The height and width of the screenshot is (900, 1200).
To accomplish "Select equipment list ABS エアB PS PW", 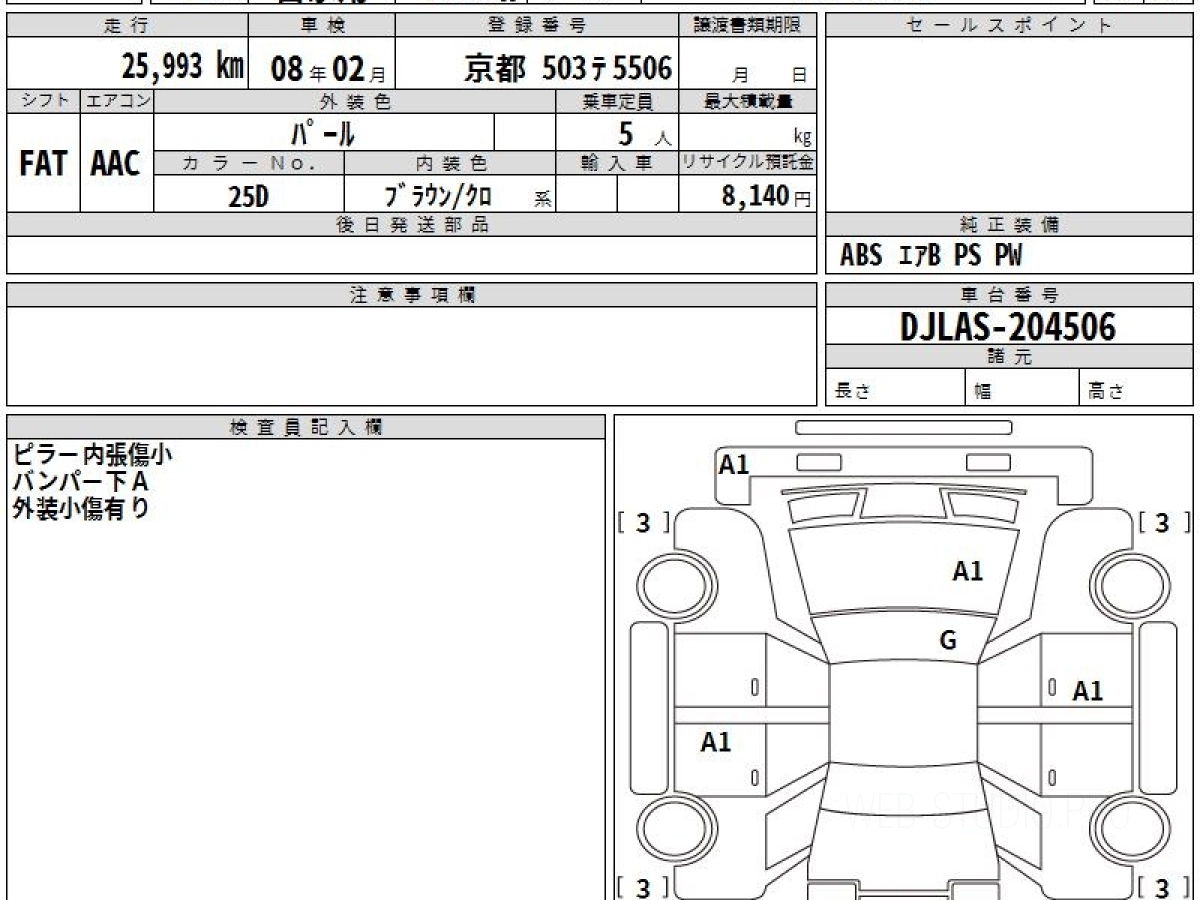I will click(931, 256).
